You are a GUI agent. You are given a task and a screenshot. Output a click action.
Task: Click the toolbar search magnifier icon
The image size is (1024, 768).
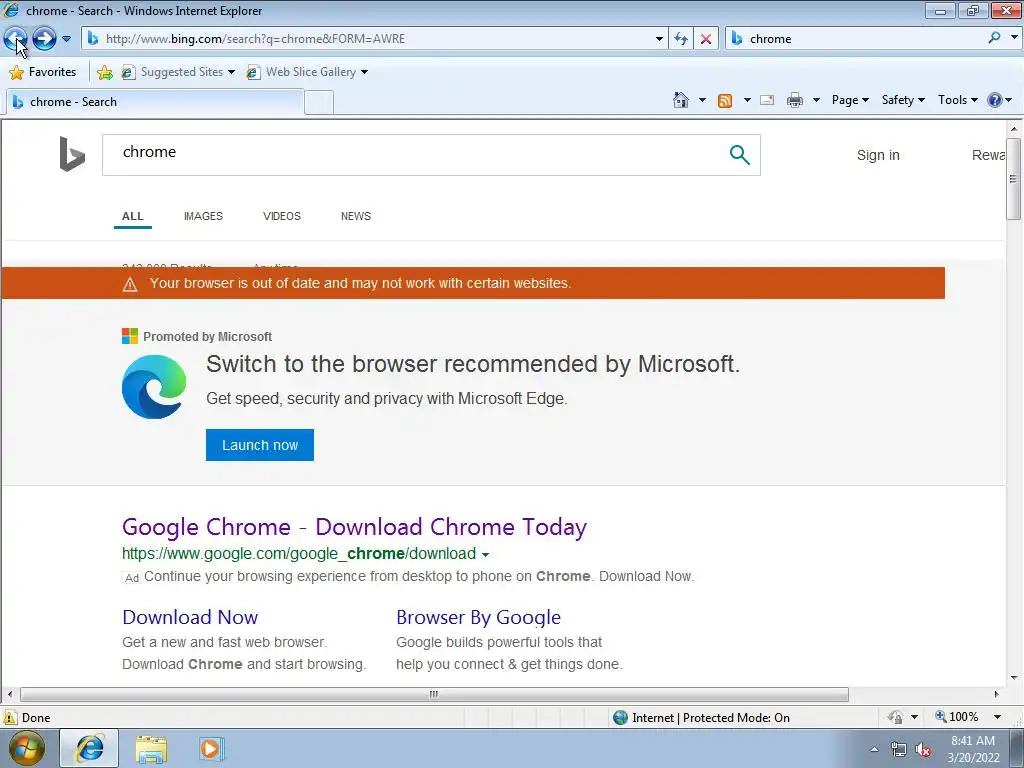click(994, 38)
